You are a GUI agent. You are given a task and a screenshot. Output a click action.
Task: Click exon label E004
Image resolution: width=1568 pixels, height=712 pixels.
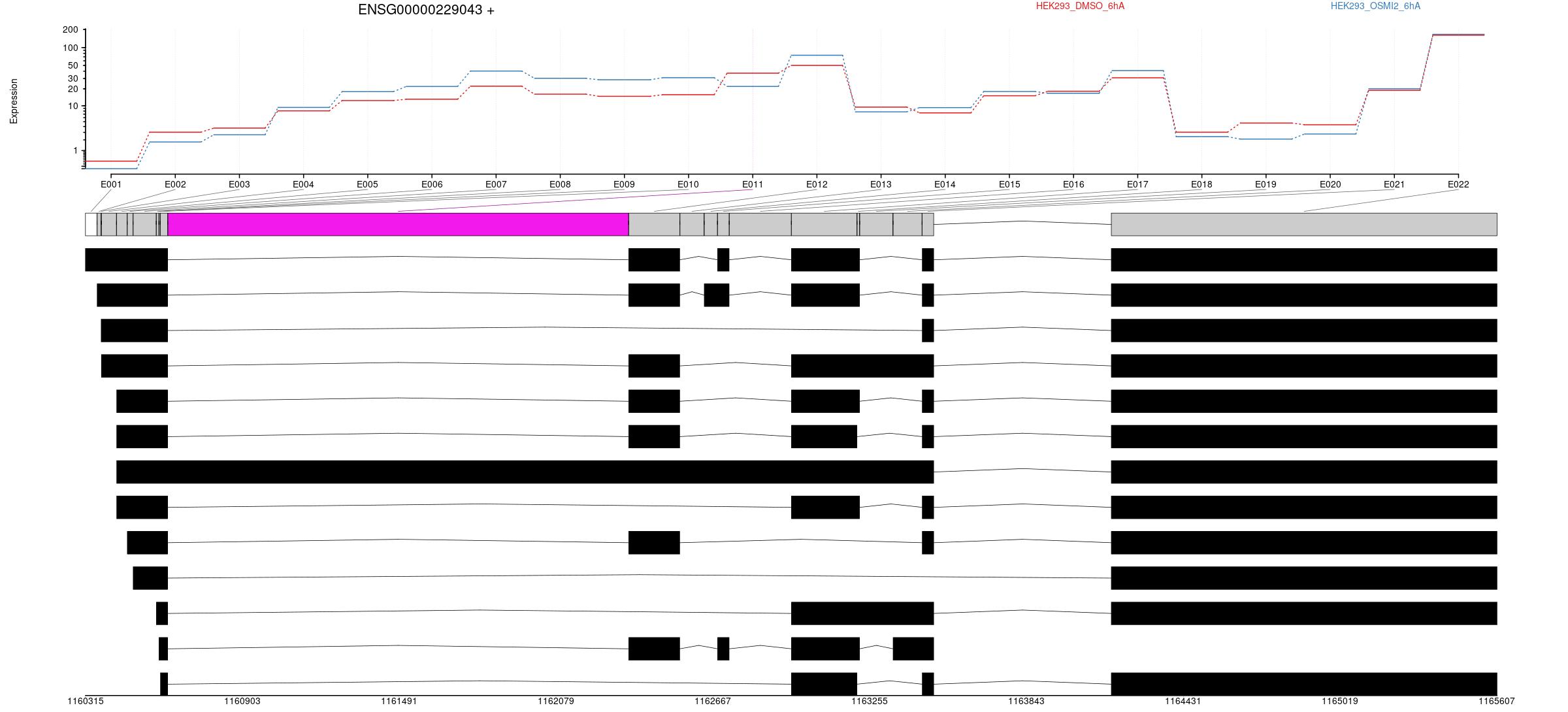point(303,184)
